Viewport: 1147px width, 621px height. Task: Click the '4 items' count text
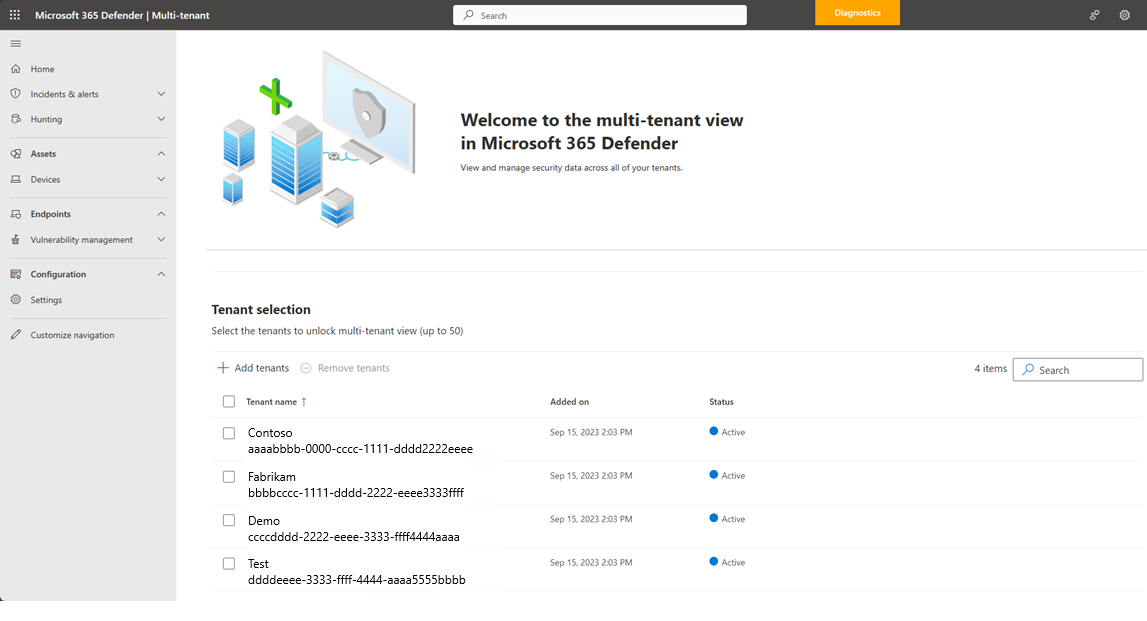(990, 369)
